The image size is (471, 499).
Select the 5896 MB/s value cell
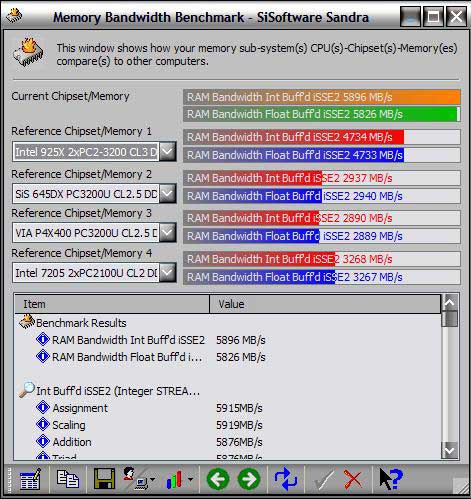coord(241,340)
